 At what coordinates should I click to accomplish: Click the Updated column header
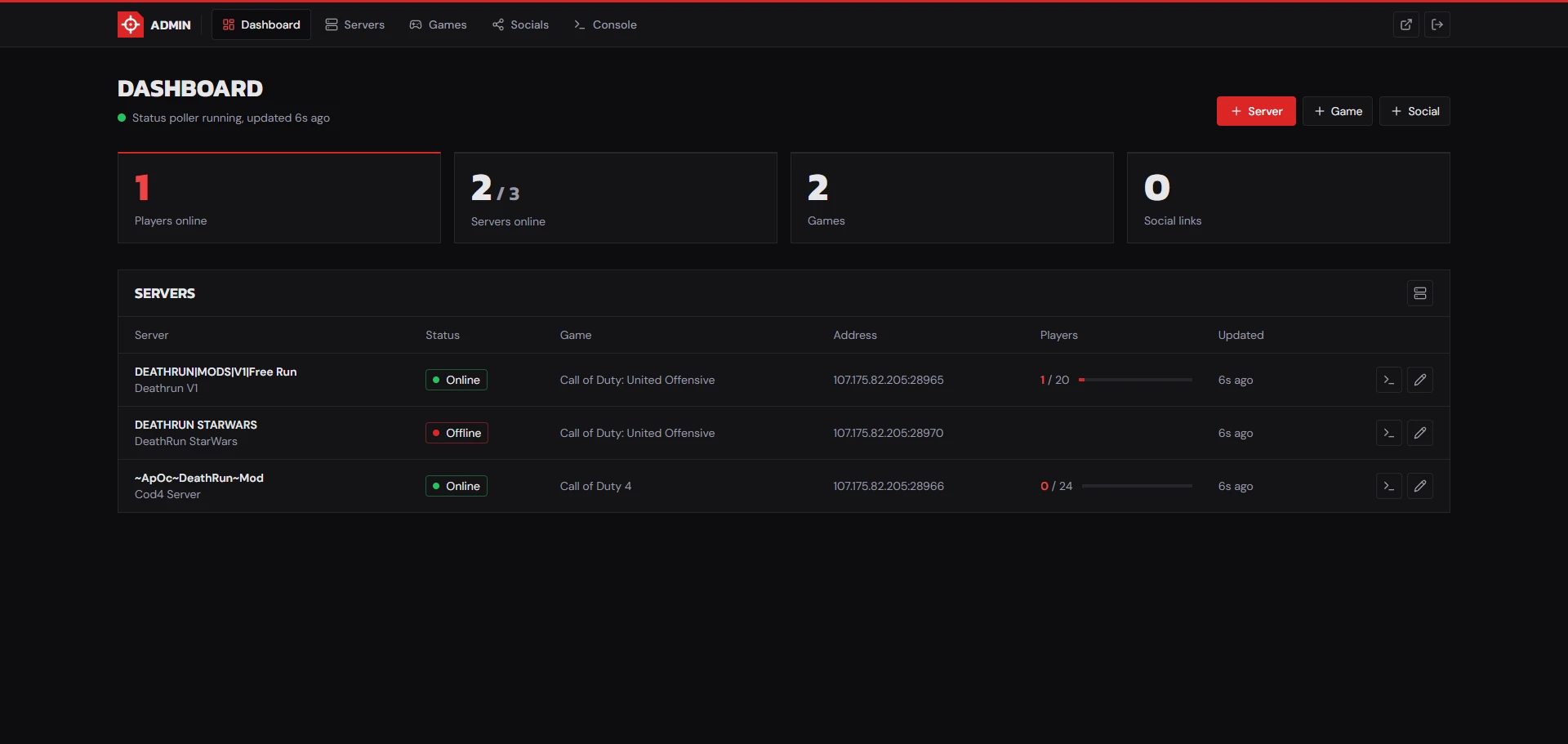(1241, 335)
